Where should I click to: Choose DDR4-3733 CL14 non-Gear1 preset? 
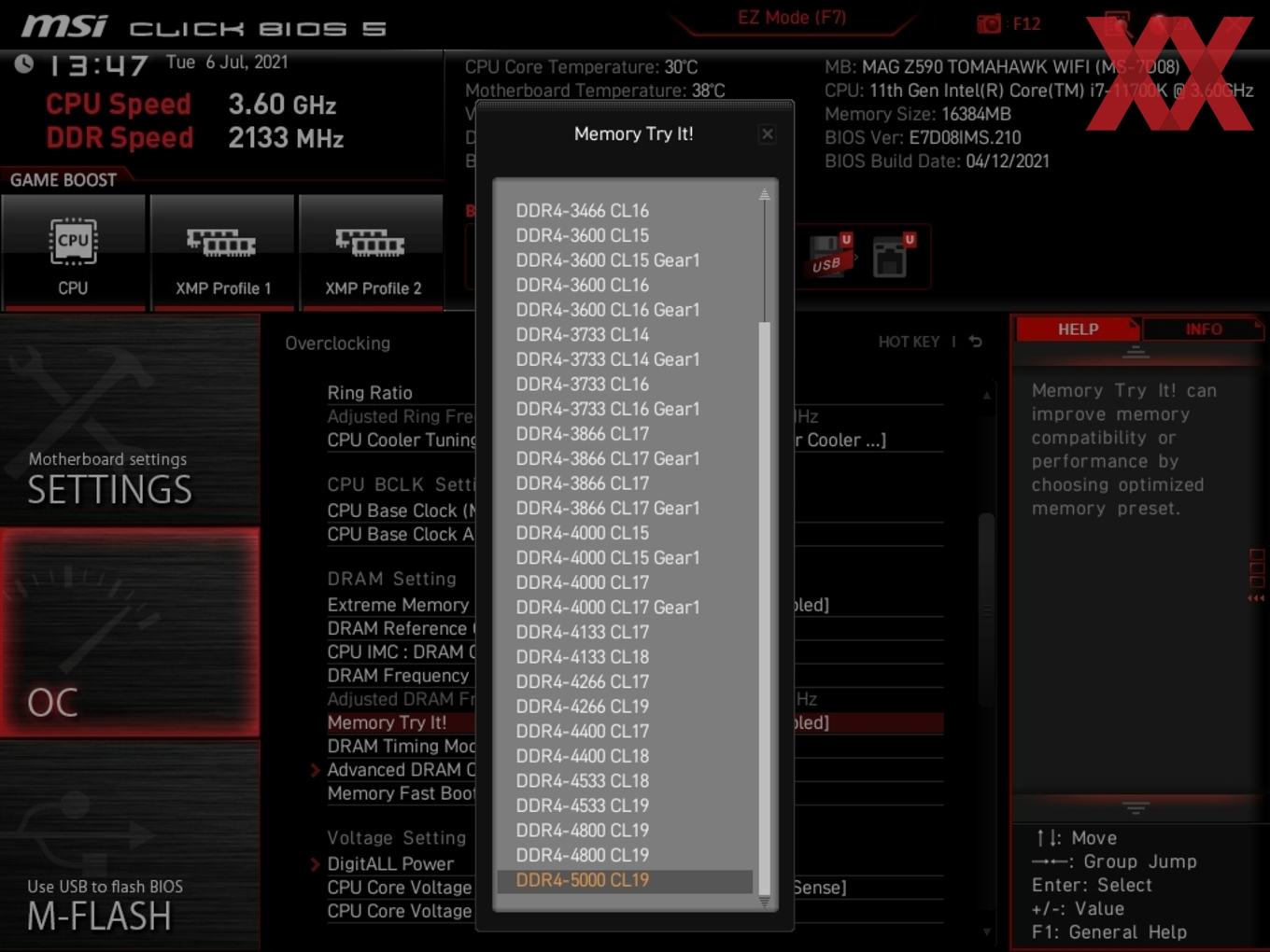coord(582,334)
